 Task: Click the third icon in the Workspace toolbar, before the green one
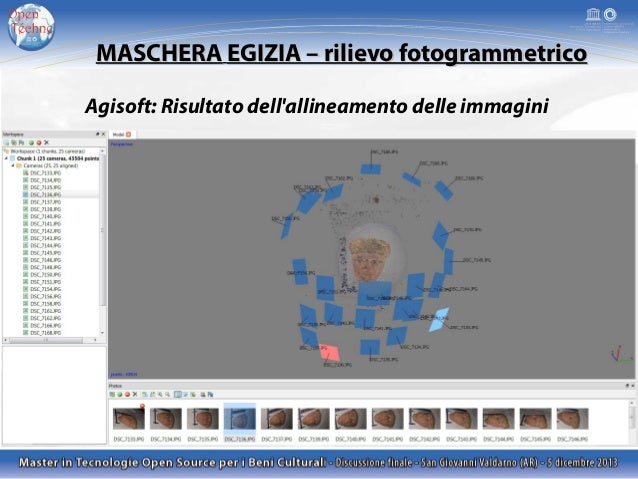point(22,143)
